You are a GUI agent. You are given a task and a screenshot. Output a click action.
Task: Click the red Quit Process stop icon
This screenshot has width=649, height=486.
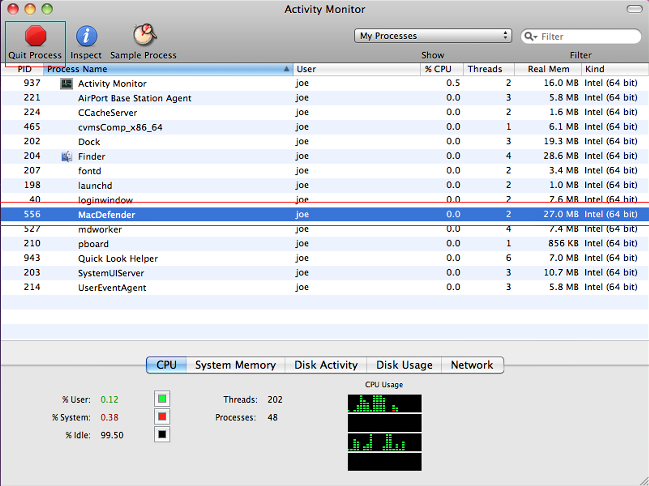pos(35,37)
